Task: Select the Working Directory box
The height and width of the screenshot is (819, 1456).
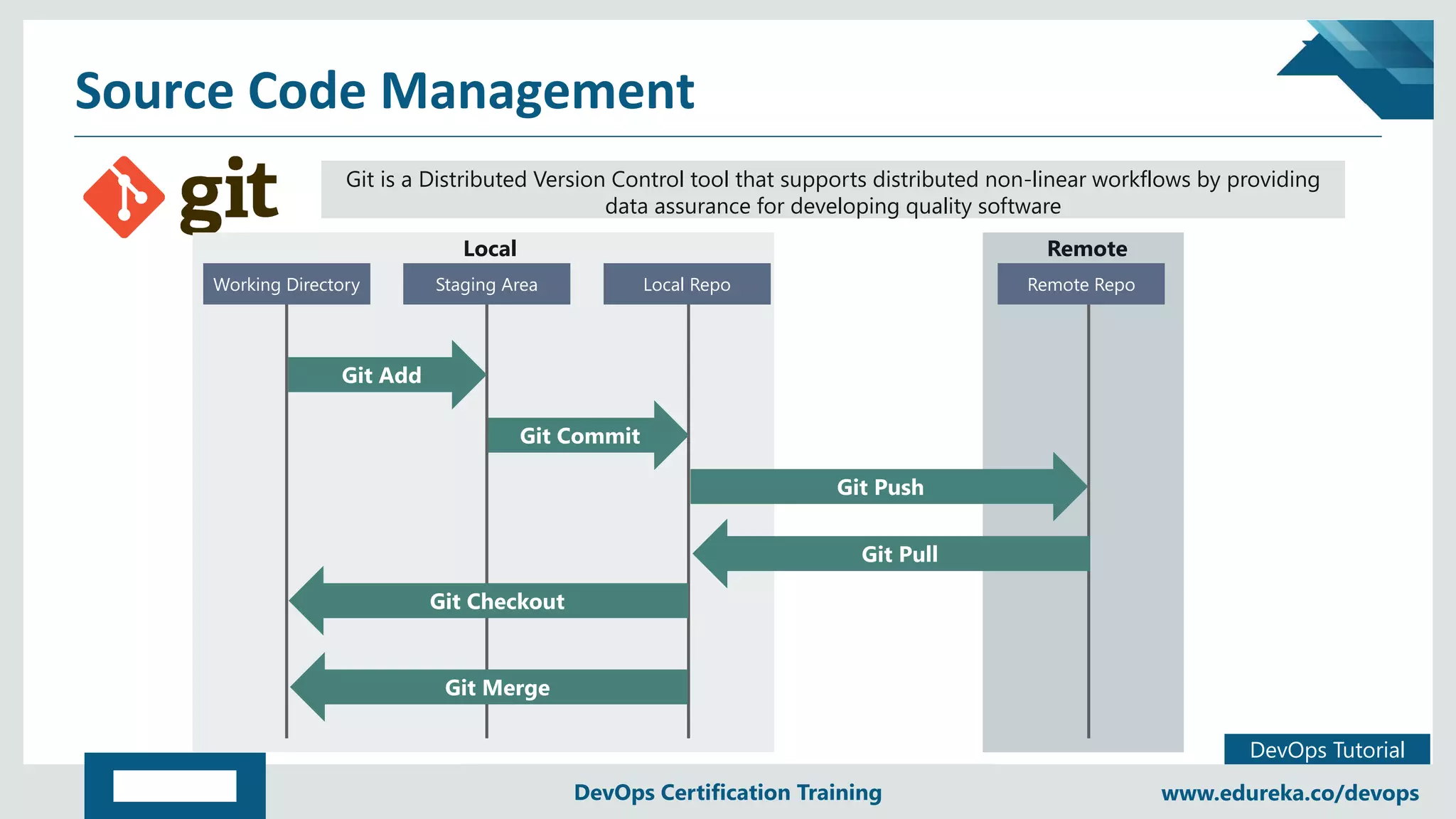Action: point(287,284)
